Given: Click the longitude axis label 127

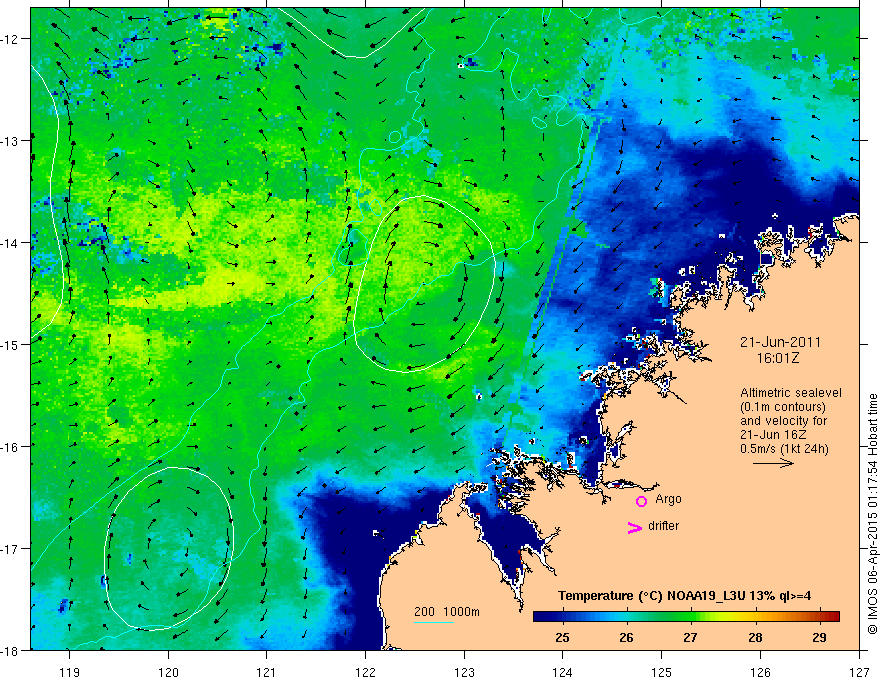Looking at the screenshot, I should coord(859,672).
